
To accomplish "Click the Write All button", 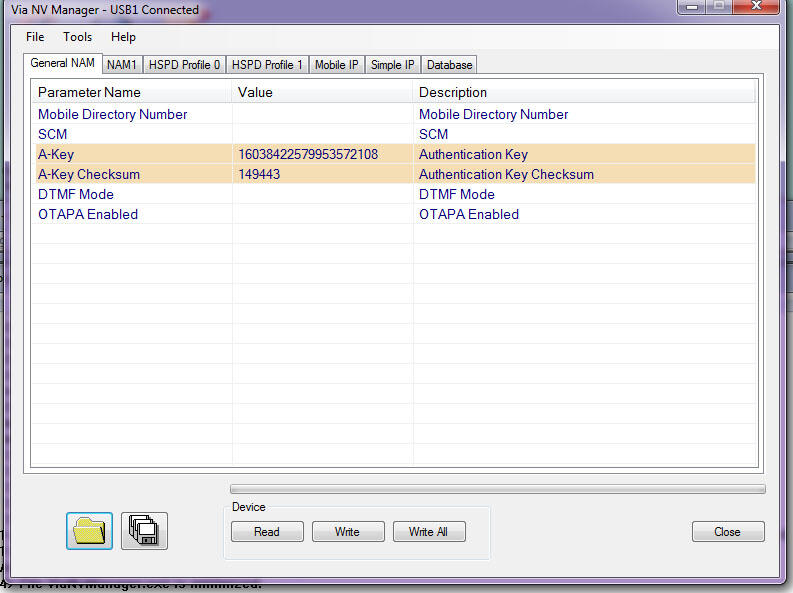I will point(429,532).
